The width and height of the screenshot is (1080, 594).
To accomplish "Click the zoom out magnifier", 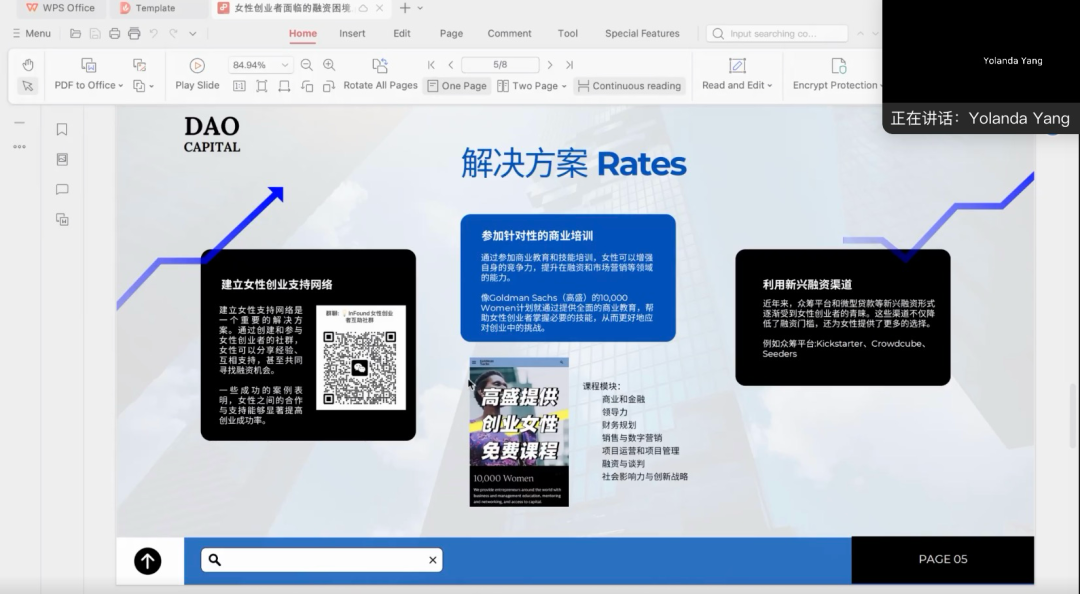I will [x=307, y=65].
